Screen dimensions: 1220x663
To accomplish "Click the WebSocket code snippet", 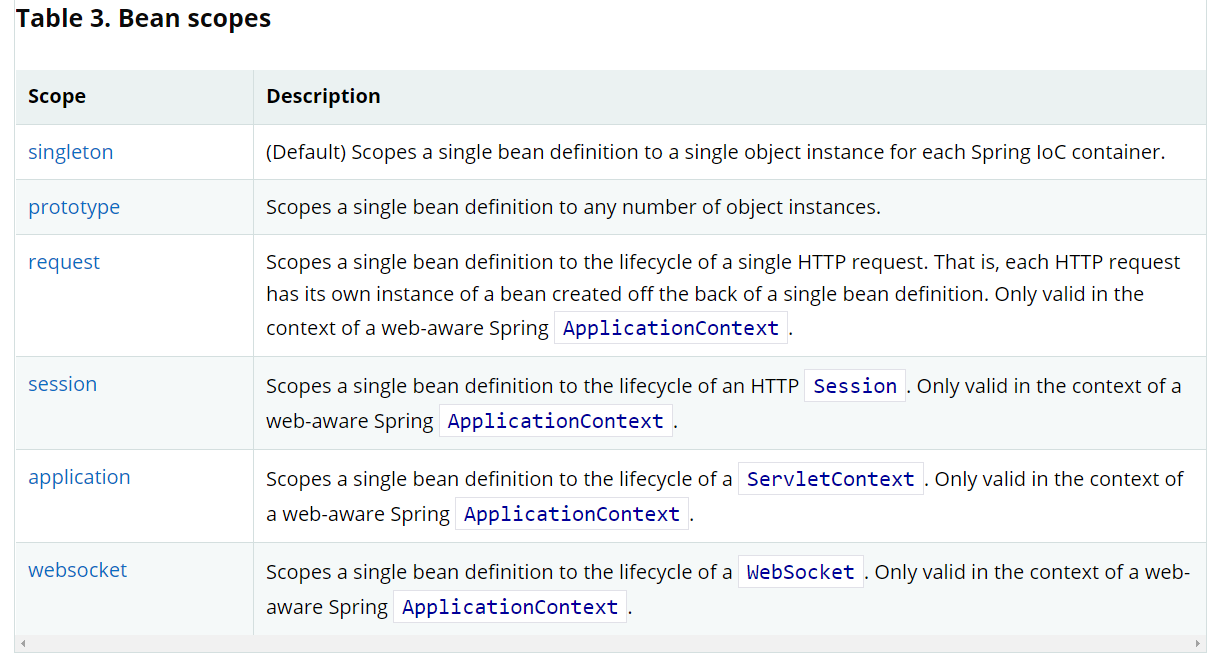I will [800, 572].
